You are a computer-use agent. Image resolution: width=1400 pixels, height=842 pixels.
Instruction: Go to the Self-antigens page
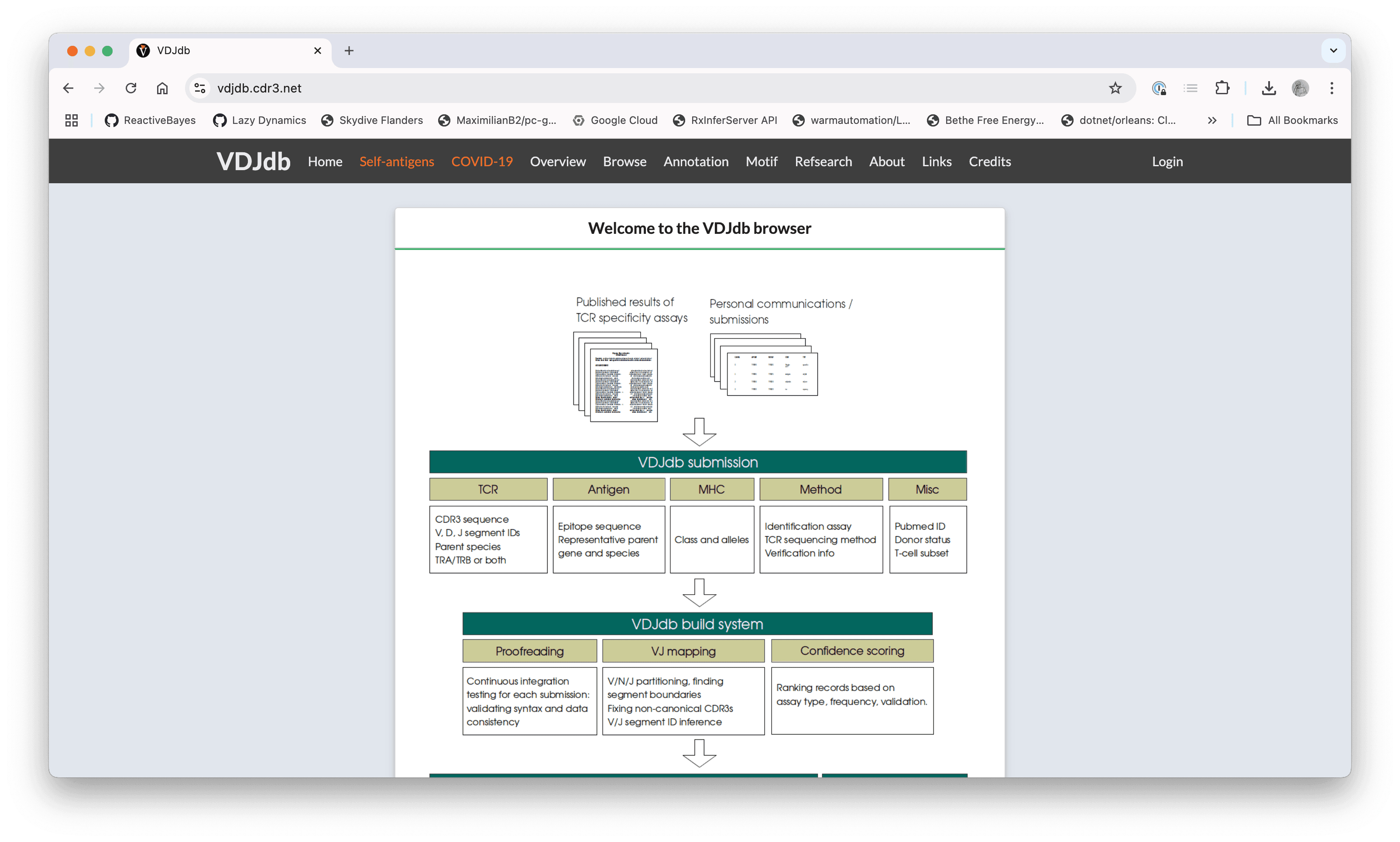[397, 162]
